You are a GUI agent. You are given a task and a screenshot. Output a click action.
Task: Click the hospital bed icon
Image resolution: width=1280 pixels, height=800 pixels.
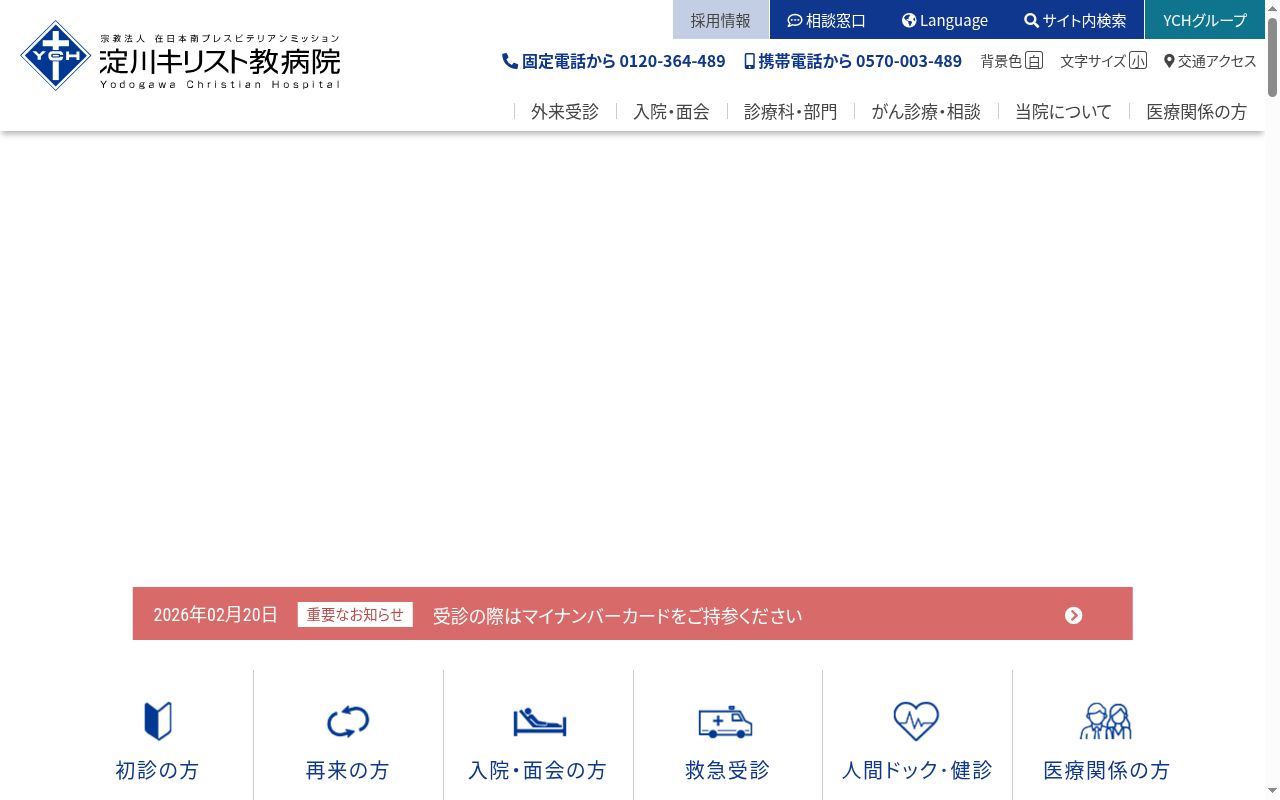click(x=539, y=721)
